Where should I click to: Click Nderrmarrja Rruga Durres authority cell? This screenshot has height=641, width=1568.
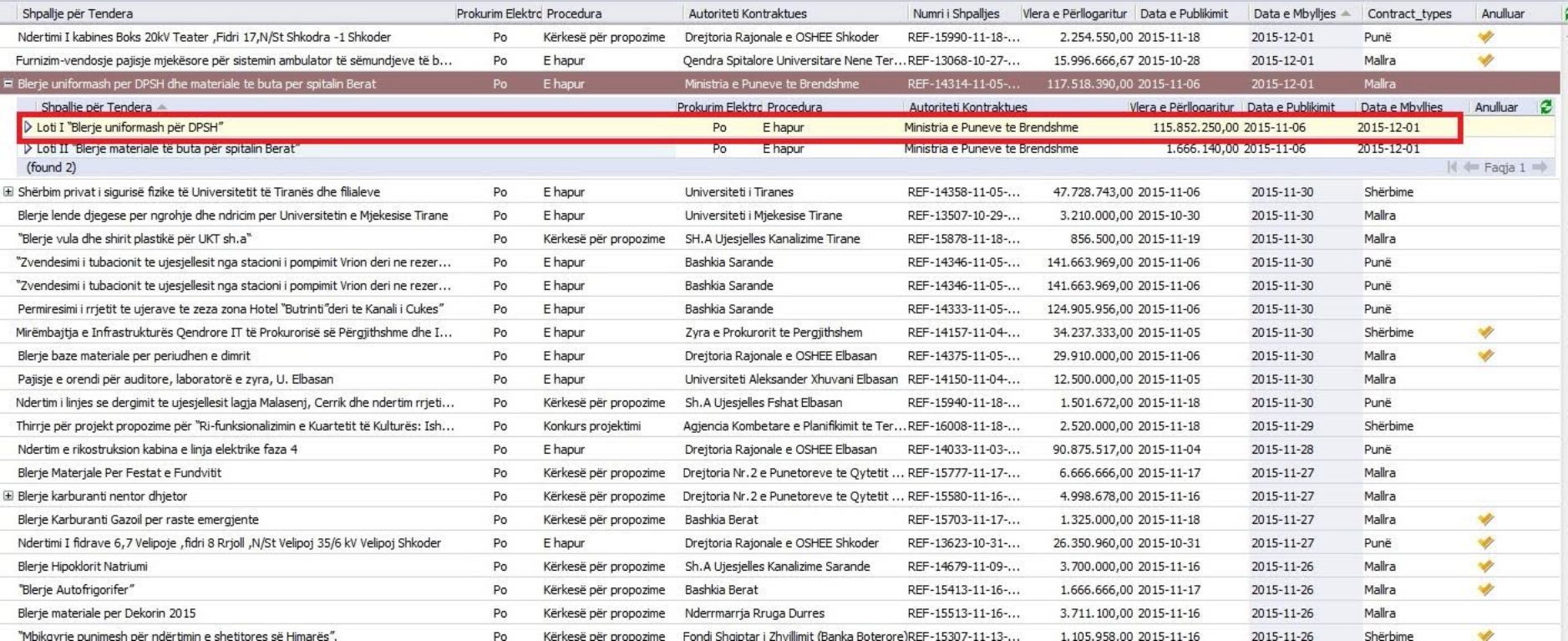click(754, 613)
